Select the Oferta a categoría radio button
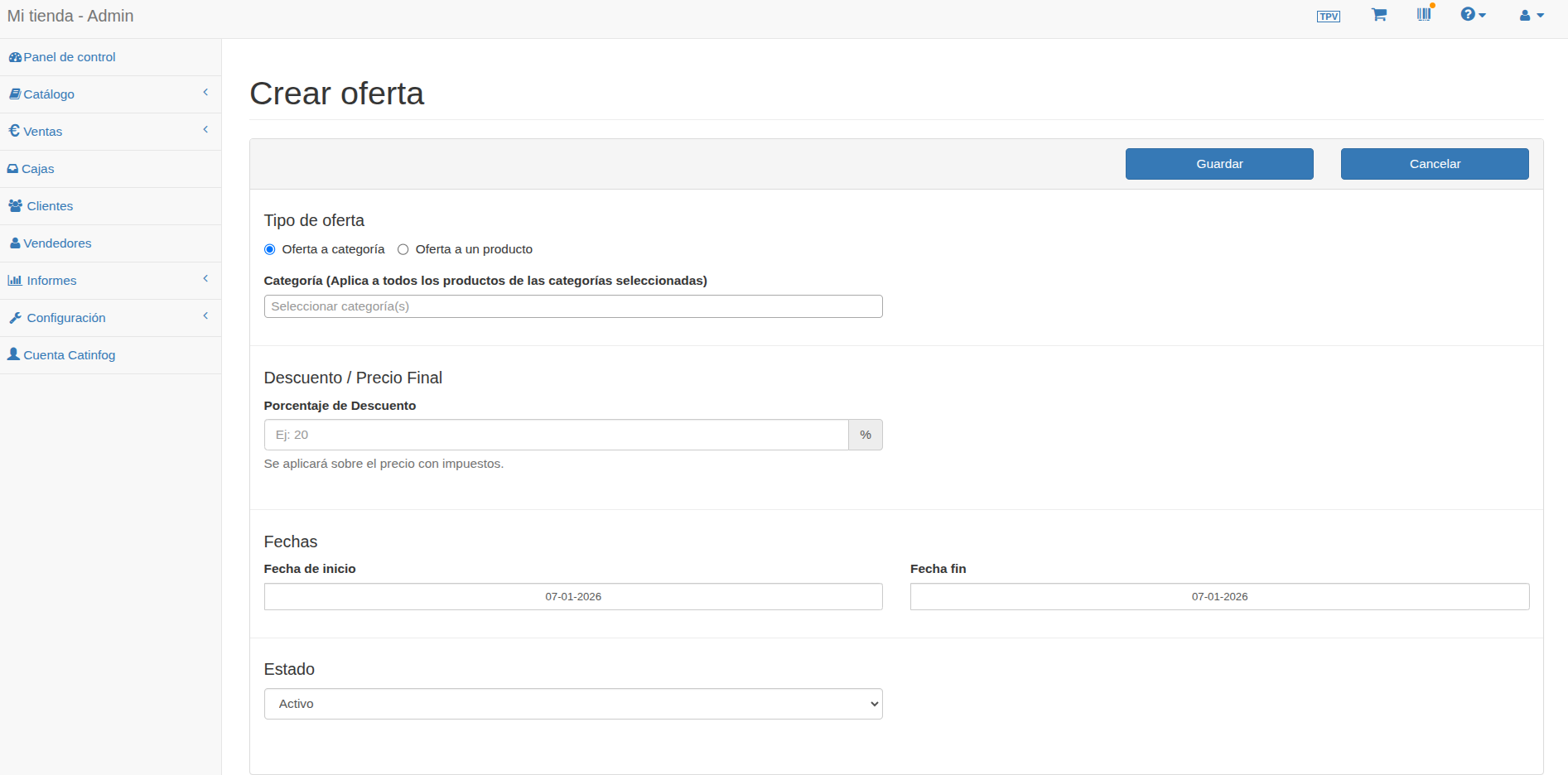 coord(269,249)
